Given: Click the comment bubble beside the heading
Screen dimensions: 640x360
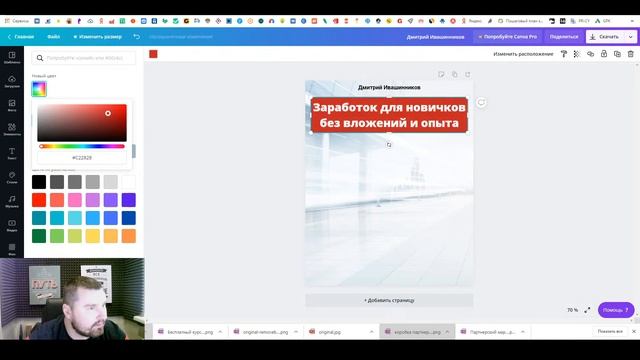Looking at the screenshot, I should point(481,102).
